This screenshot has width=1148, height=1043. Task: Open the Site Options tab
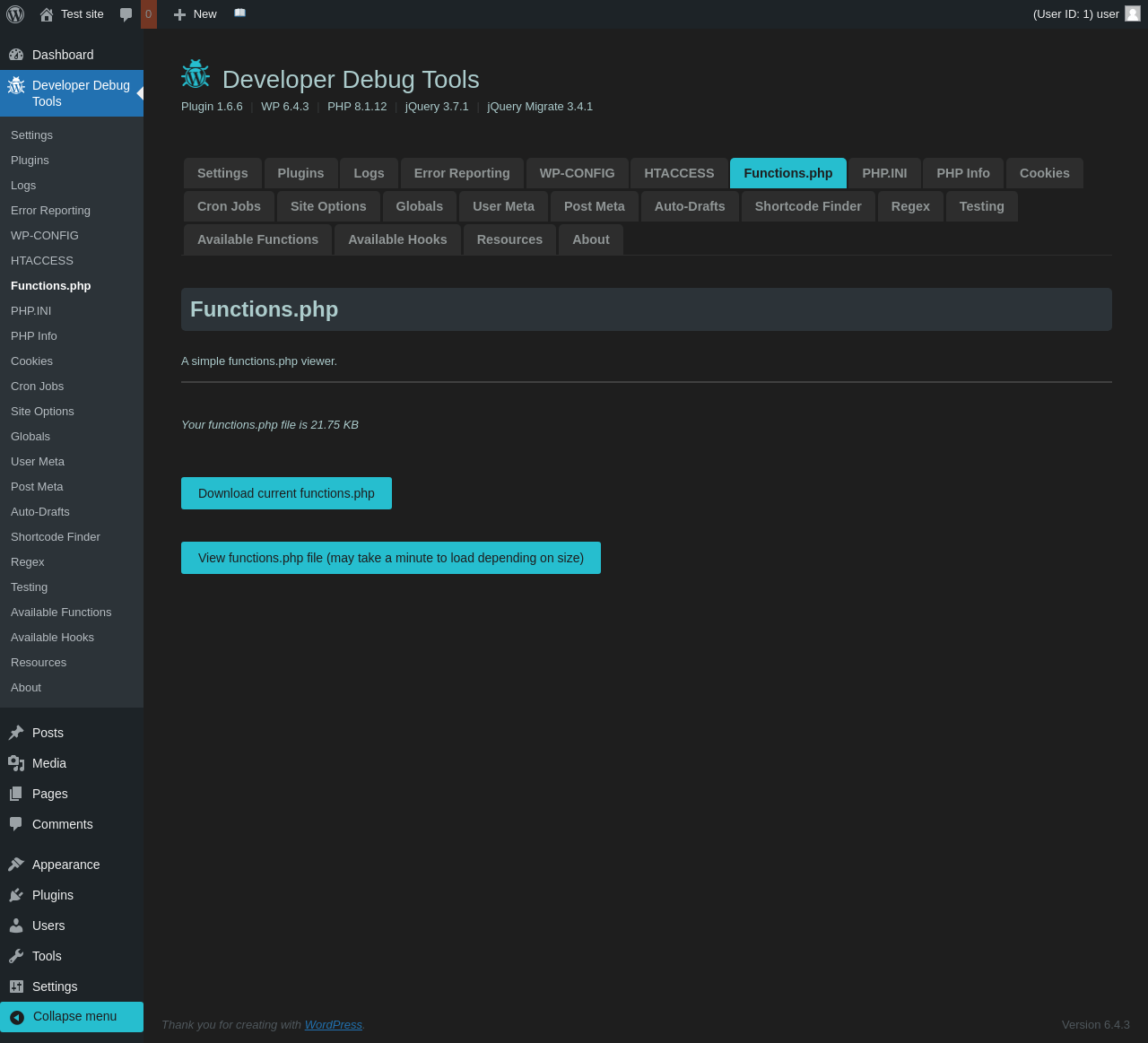tap(328, 206)
